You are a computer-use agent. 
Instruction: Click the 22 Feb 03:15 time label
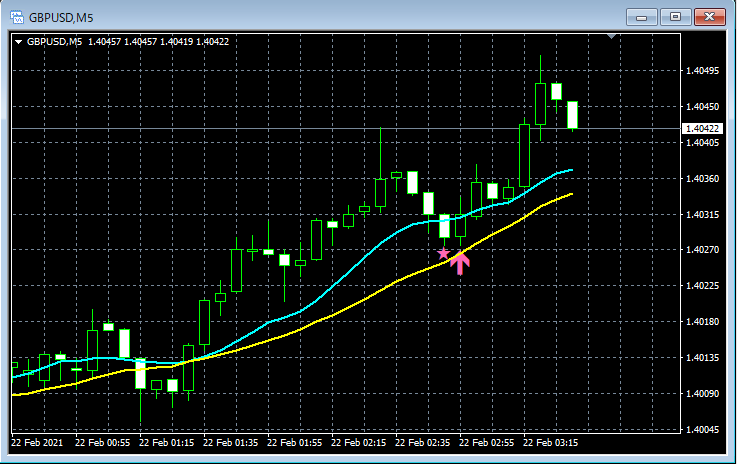[x=550, y=443]
